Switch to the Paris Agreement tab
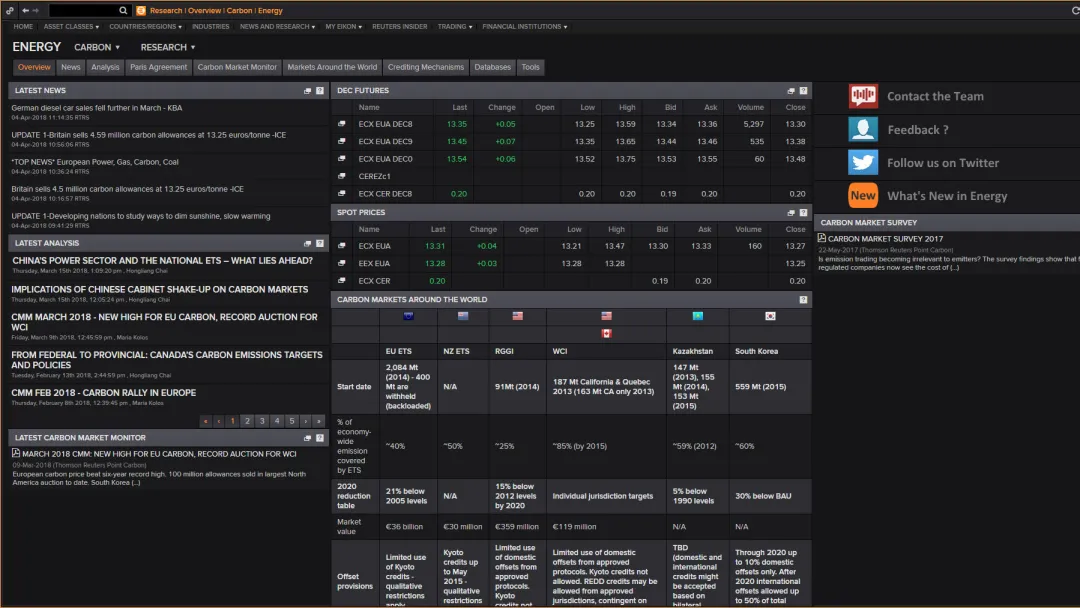This screenshot has width=1080, height=608. click(x=158, y=67)
